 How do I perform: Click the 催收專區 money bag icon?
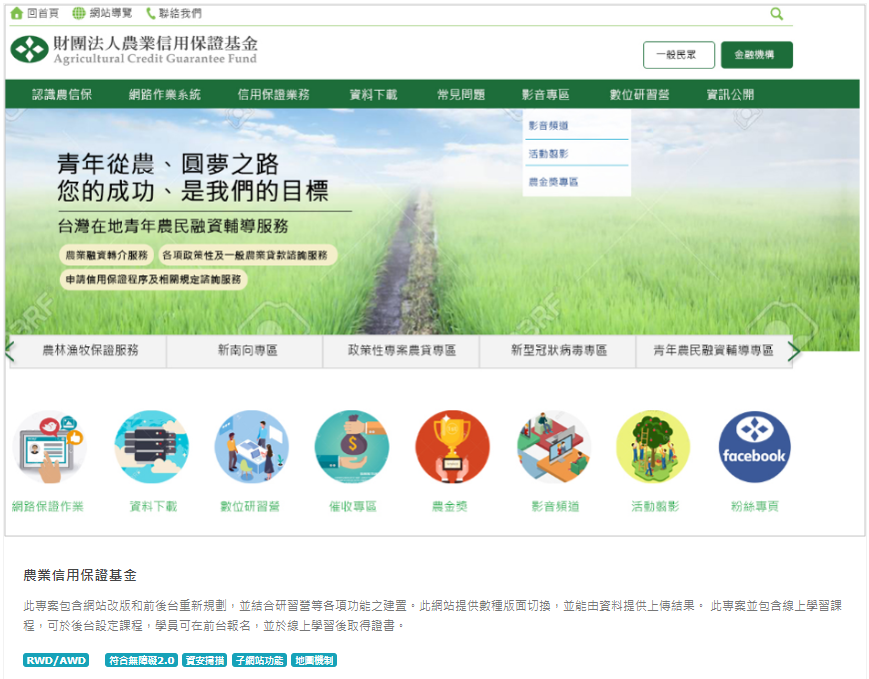point(352,448)
